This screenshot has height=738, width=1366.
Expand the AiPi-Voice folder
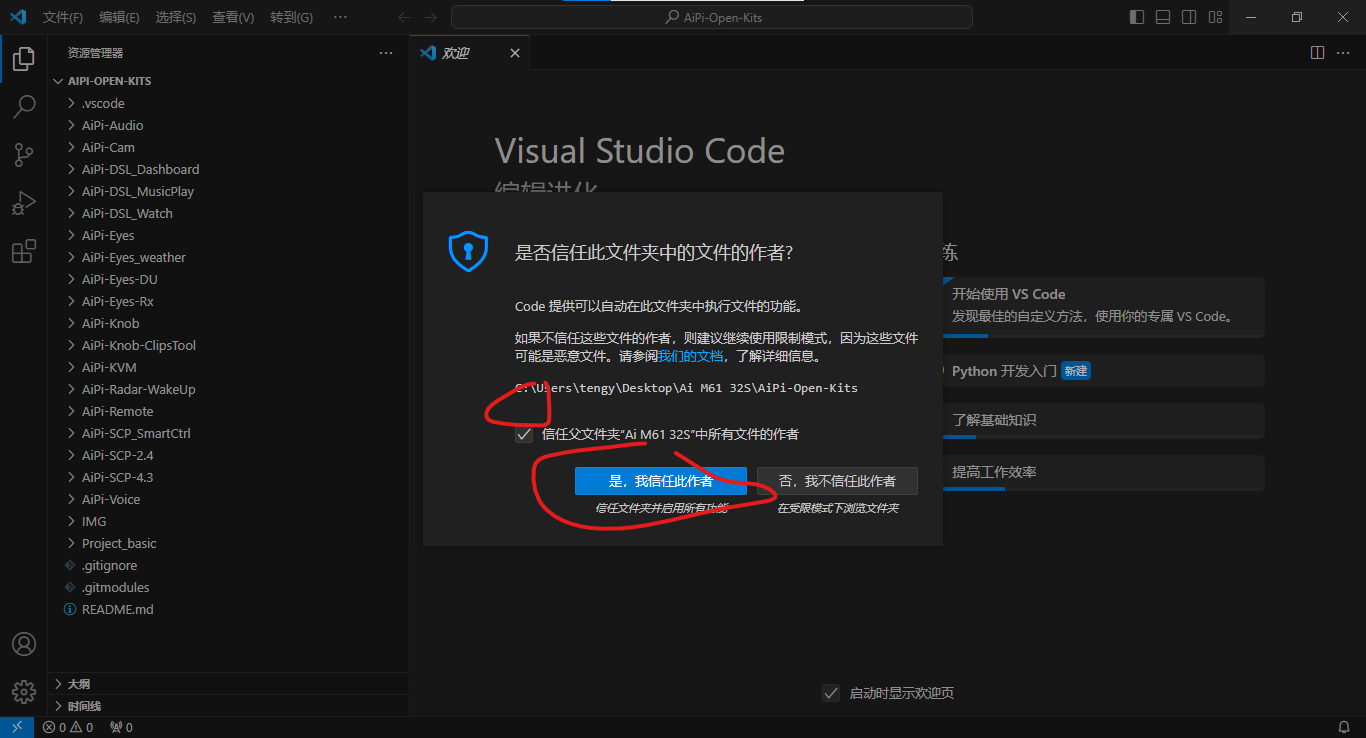tap(228, 499)
